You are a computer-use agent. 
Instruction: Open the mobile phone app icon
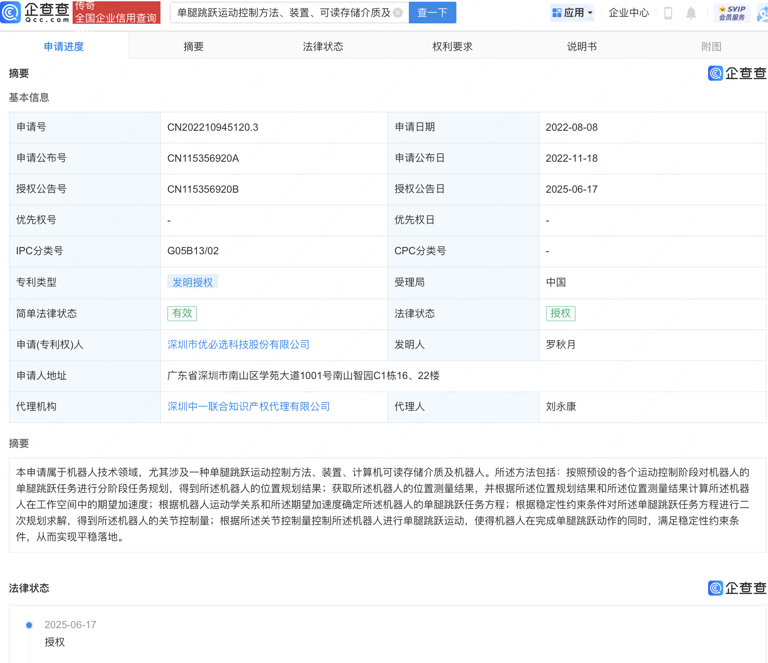pos(668,13)
